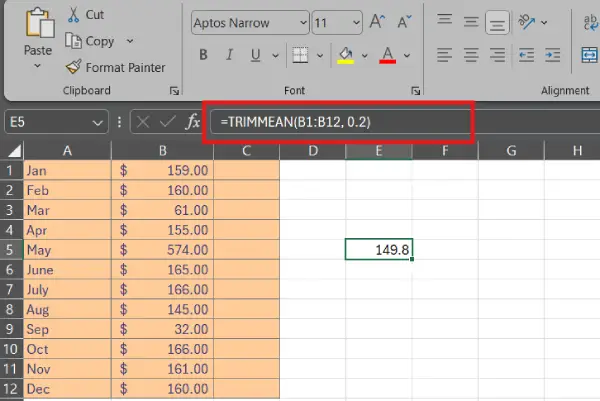Open the Paste options arrow
This screenshot has width=600, height=401.
point(38,66)
